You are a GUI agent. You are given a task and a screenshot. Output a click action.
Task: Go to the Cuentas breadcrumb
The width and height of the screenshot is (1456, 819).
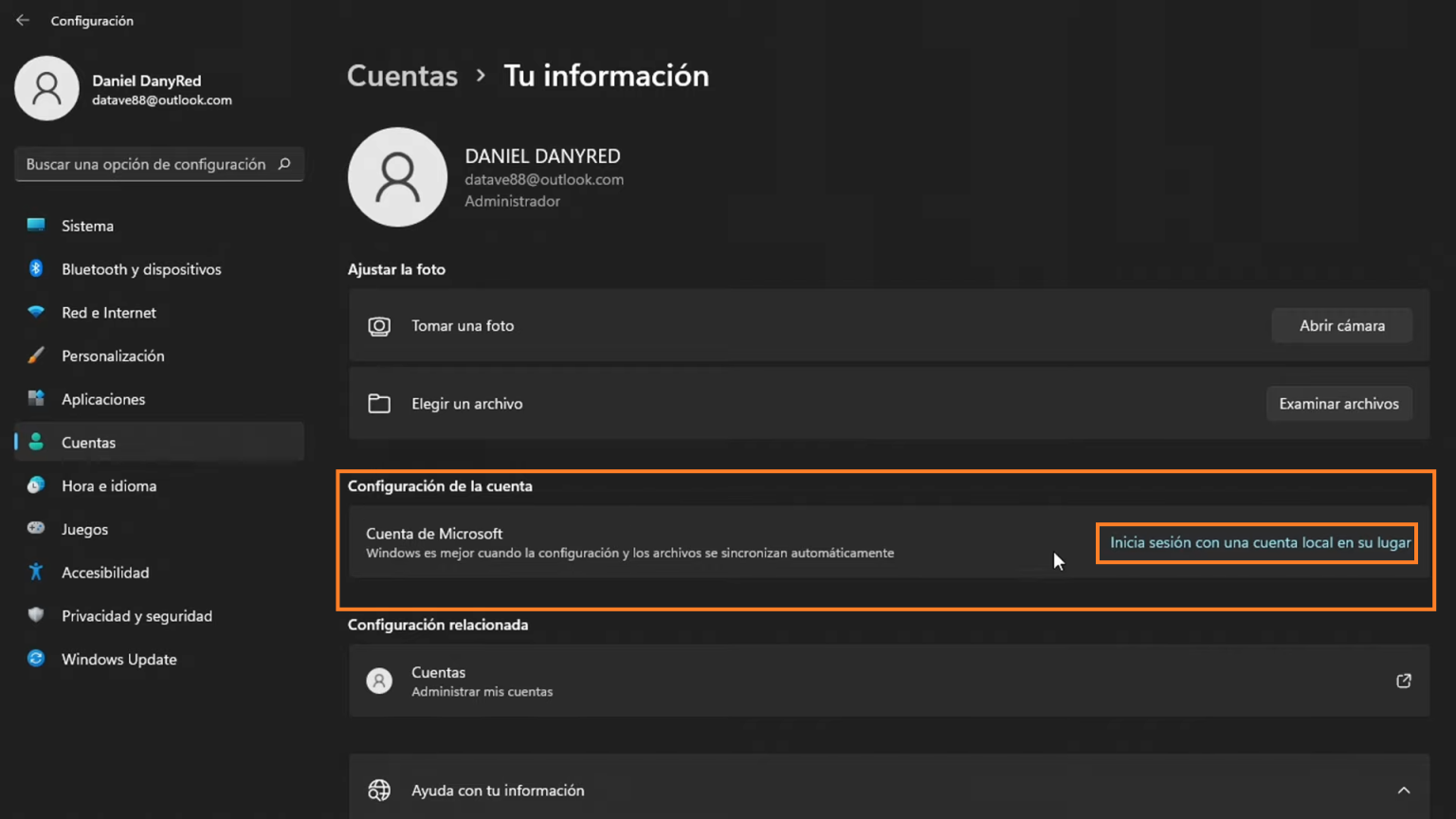pos(402,76)
